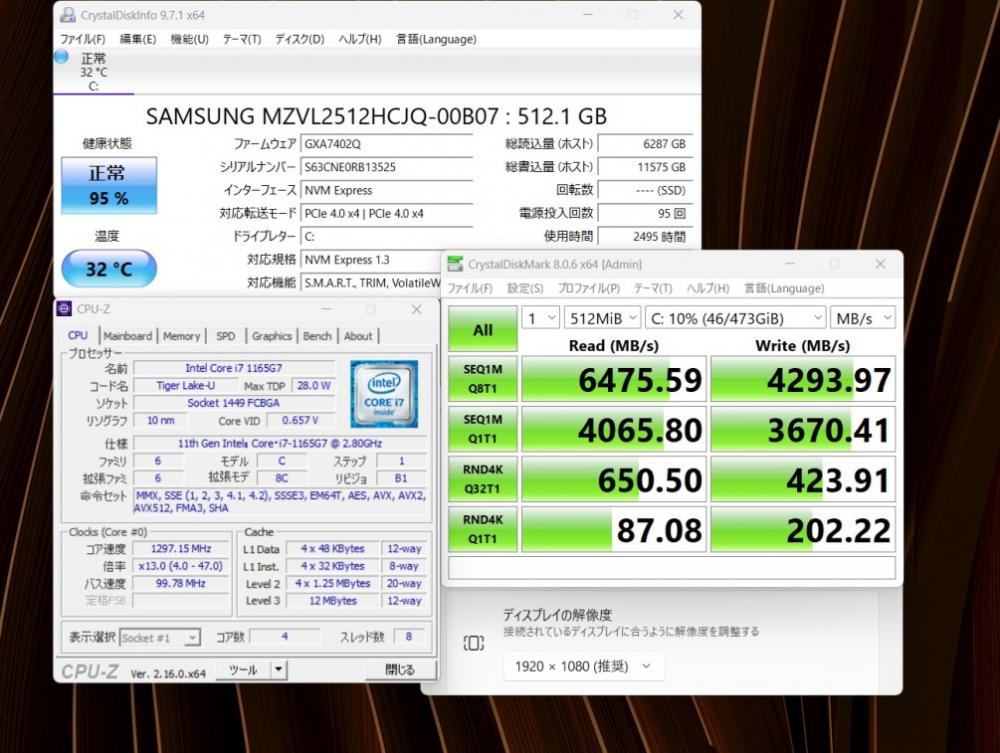The width and height of the screenshot is (1000, 753).
Task: Click the Intel Core i7 logo badge
Action: pyautogui.click(x=384, y=393)
